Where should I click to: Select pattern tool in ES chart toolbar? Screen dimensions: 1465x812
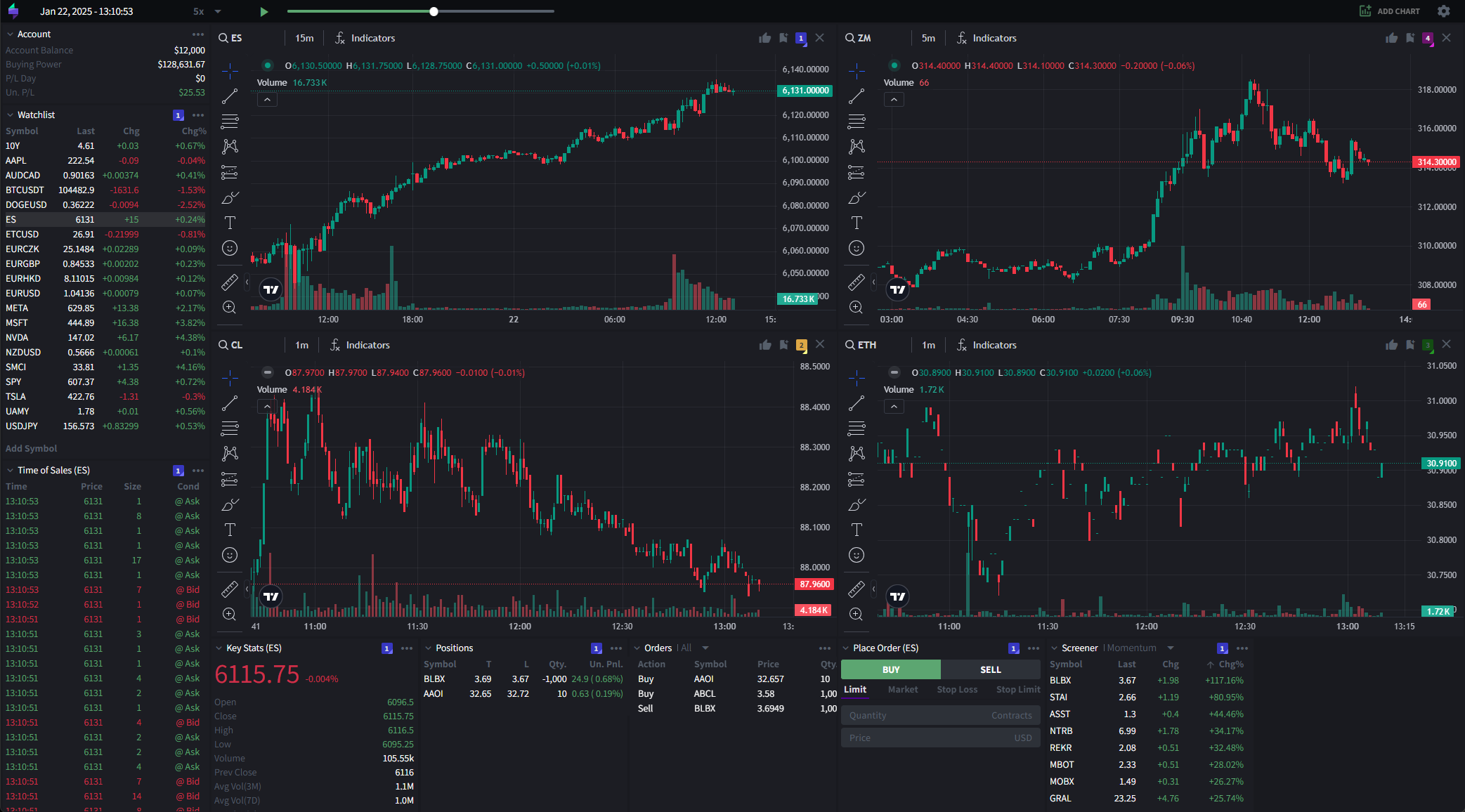230,146
